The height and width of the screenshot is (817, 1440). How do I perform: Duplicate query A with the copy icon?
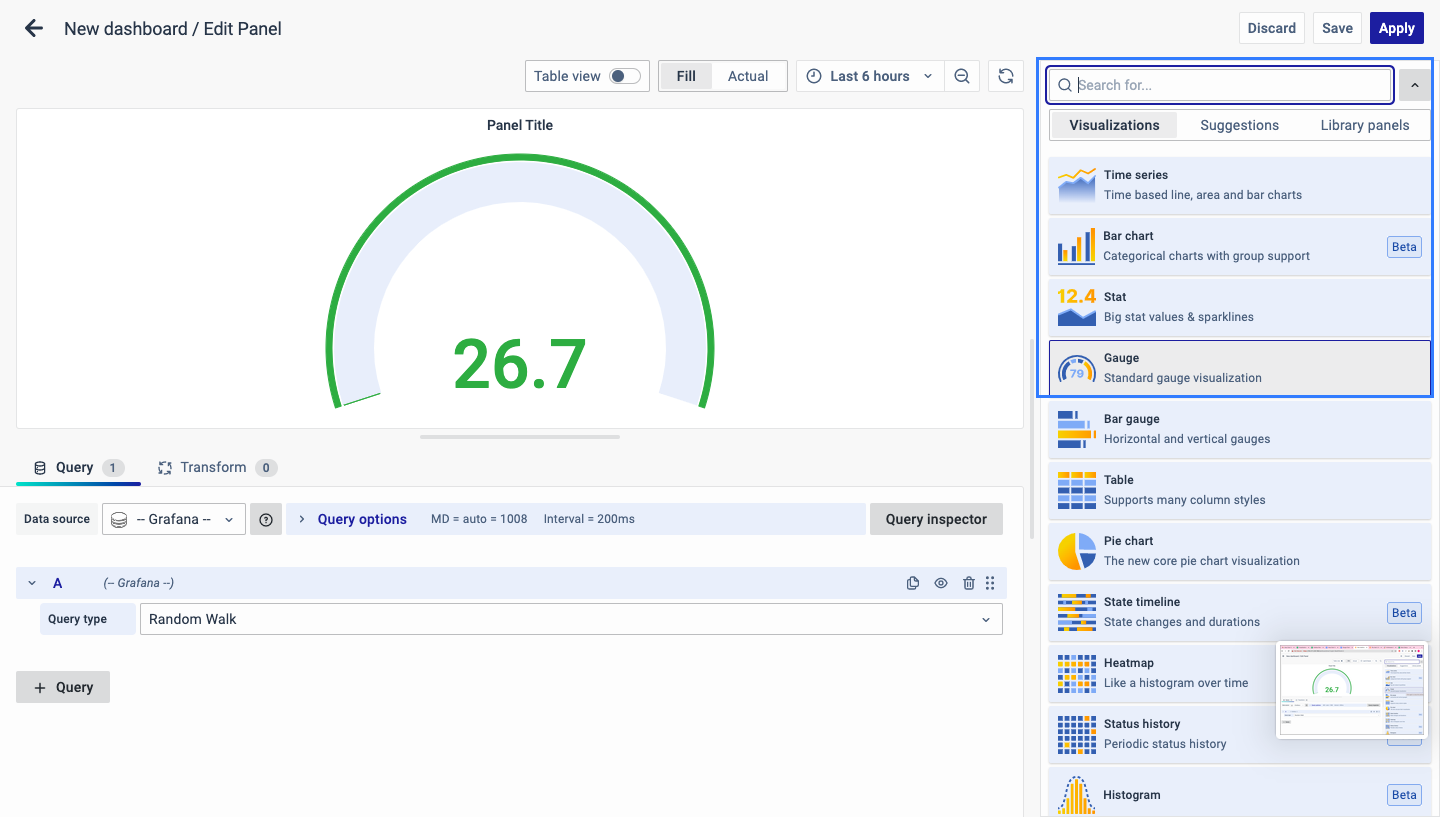[x=912, y=583]
